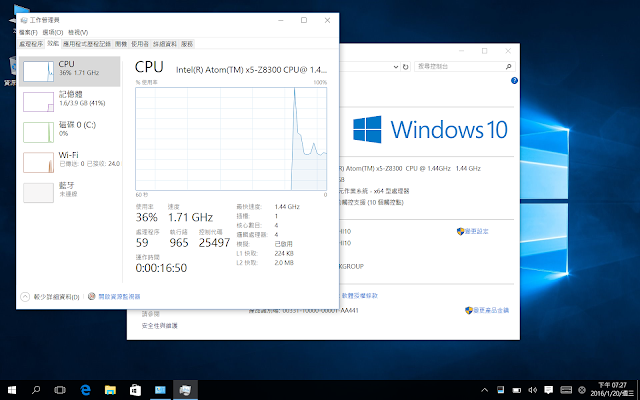Select the 藍牙 Bluetooth item in sidebar

[69, 193]
